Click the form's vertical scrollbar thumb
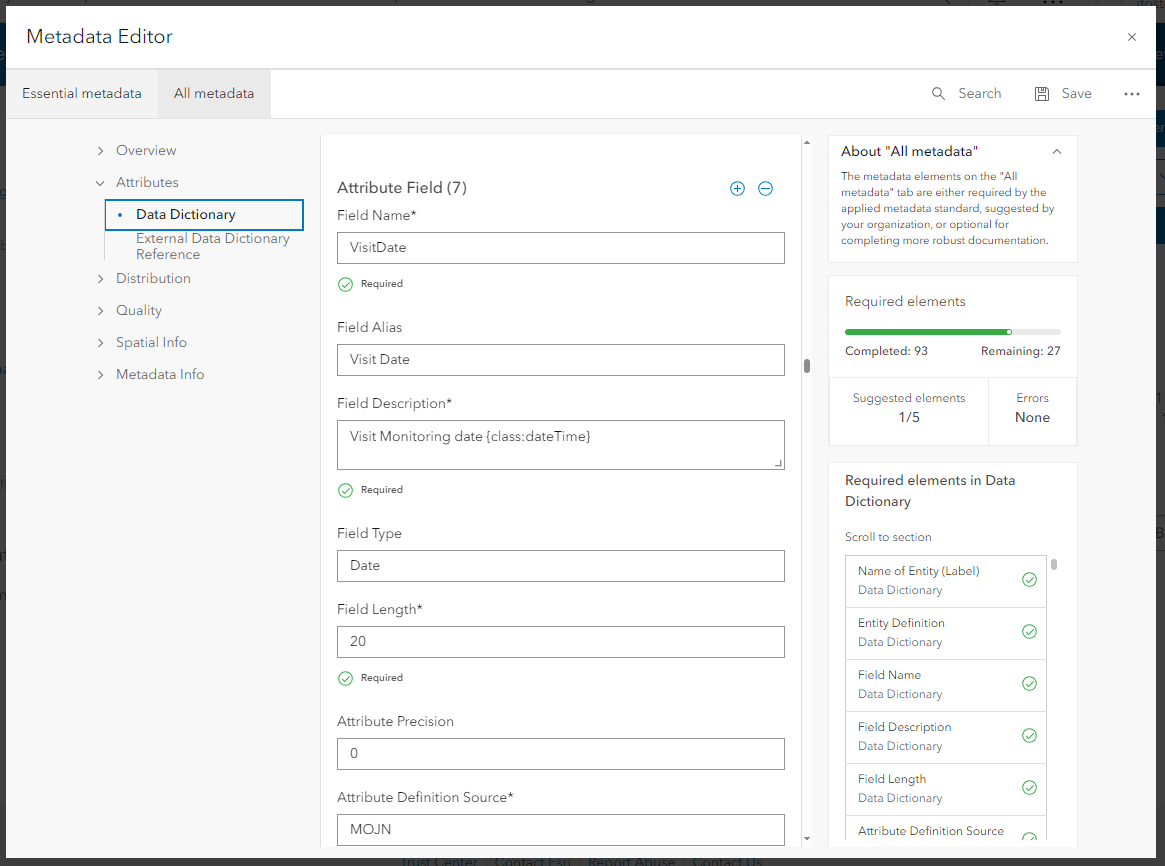1165x866 pixels. (x=807, y=366)
